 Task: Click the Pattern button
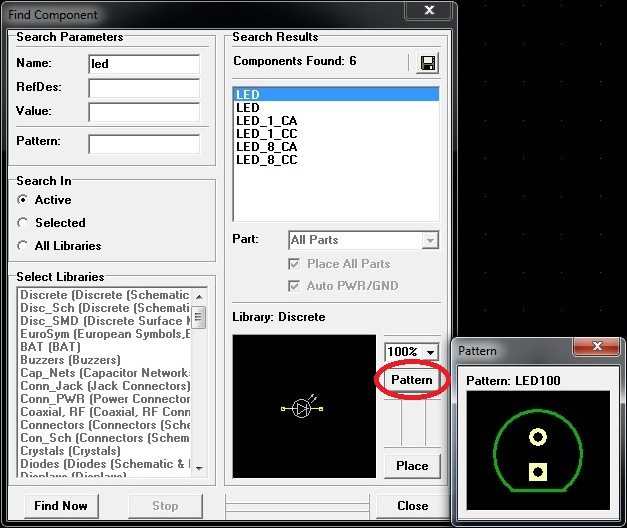pos(412,380)
